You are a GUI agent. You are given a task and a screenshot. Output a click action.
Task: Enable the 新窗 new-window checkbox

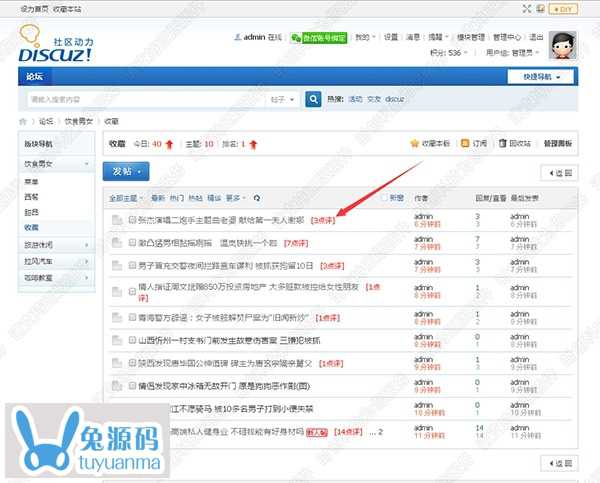[384, 198]
